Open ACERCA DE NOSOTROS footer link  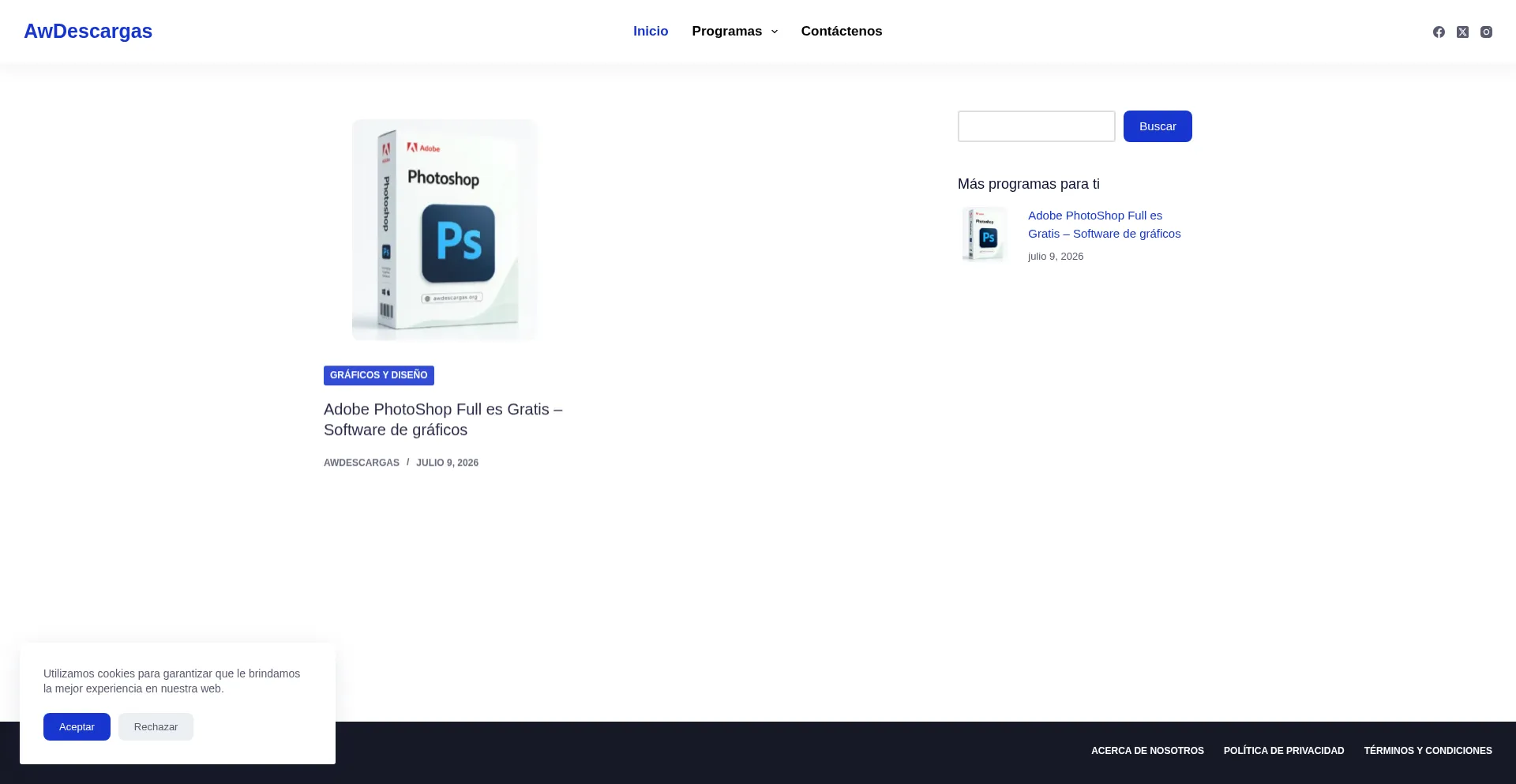1147,751
